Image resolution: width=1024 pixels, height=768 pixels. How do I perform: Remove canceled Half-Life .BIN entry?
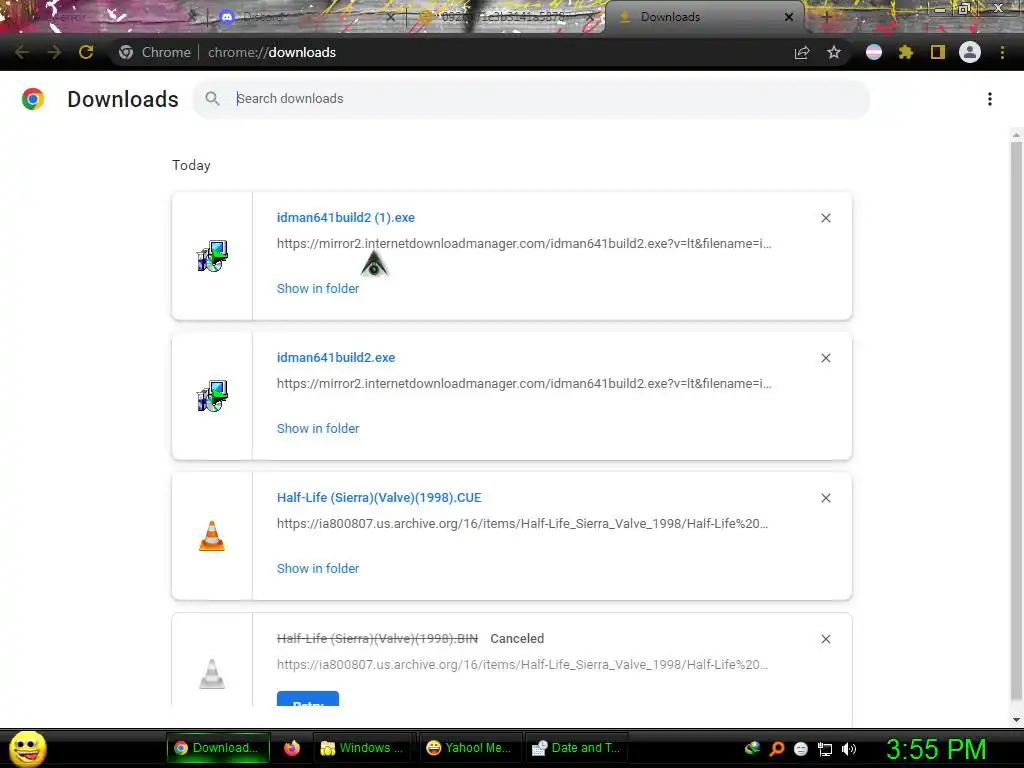tap(826, 639)
